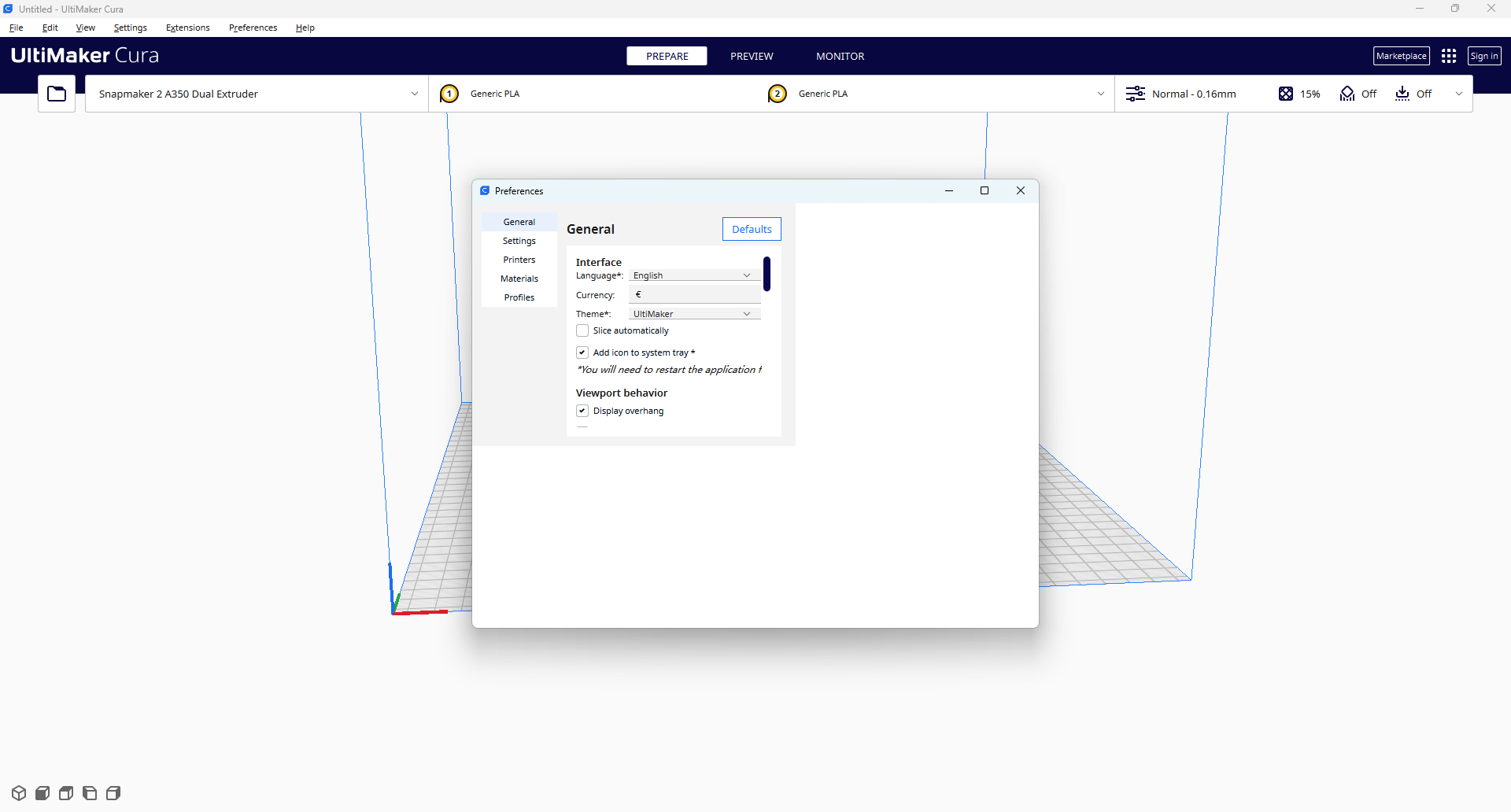Select Printers in Preferences sidebar

tap(519, 260)
